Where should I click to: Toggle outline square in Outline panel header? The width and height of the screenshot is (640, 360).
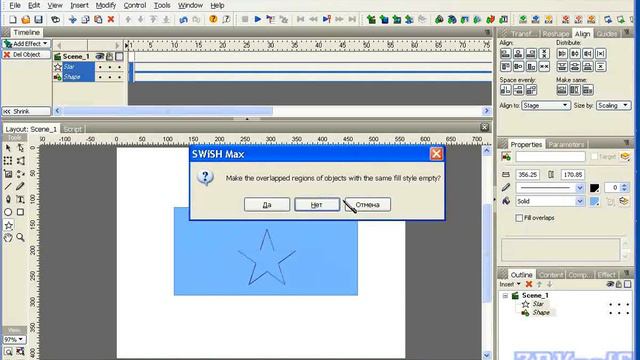click(x=628, y=284)
